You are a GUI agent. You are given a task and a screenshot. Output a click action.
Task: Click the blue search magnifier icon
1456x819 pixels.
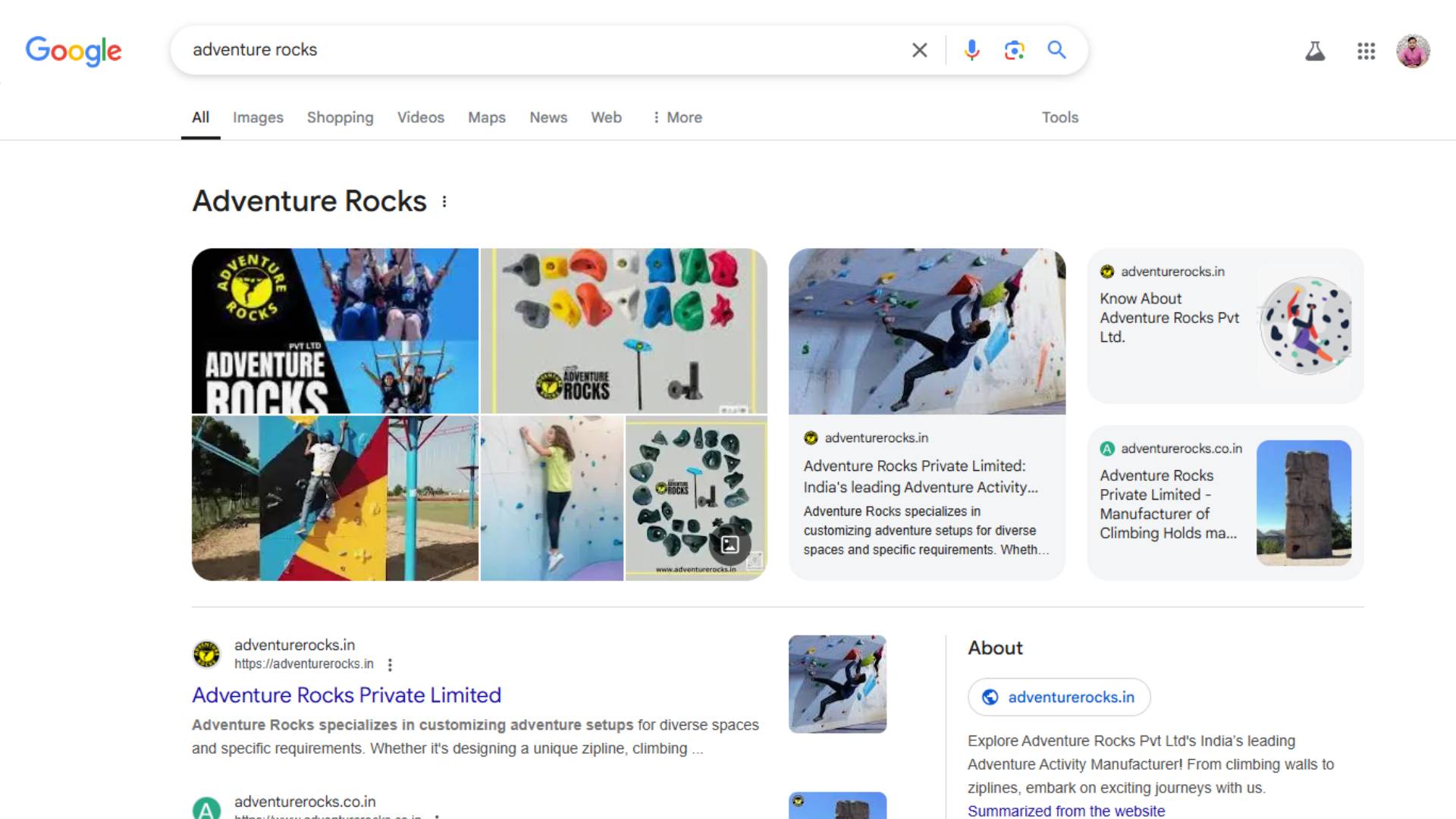1056,50
